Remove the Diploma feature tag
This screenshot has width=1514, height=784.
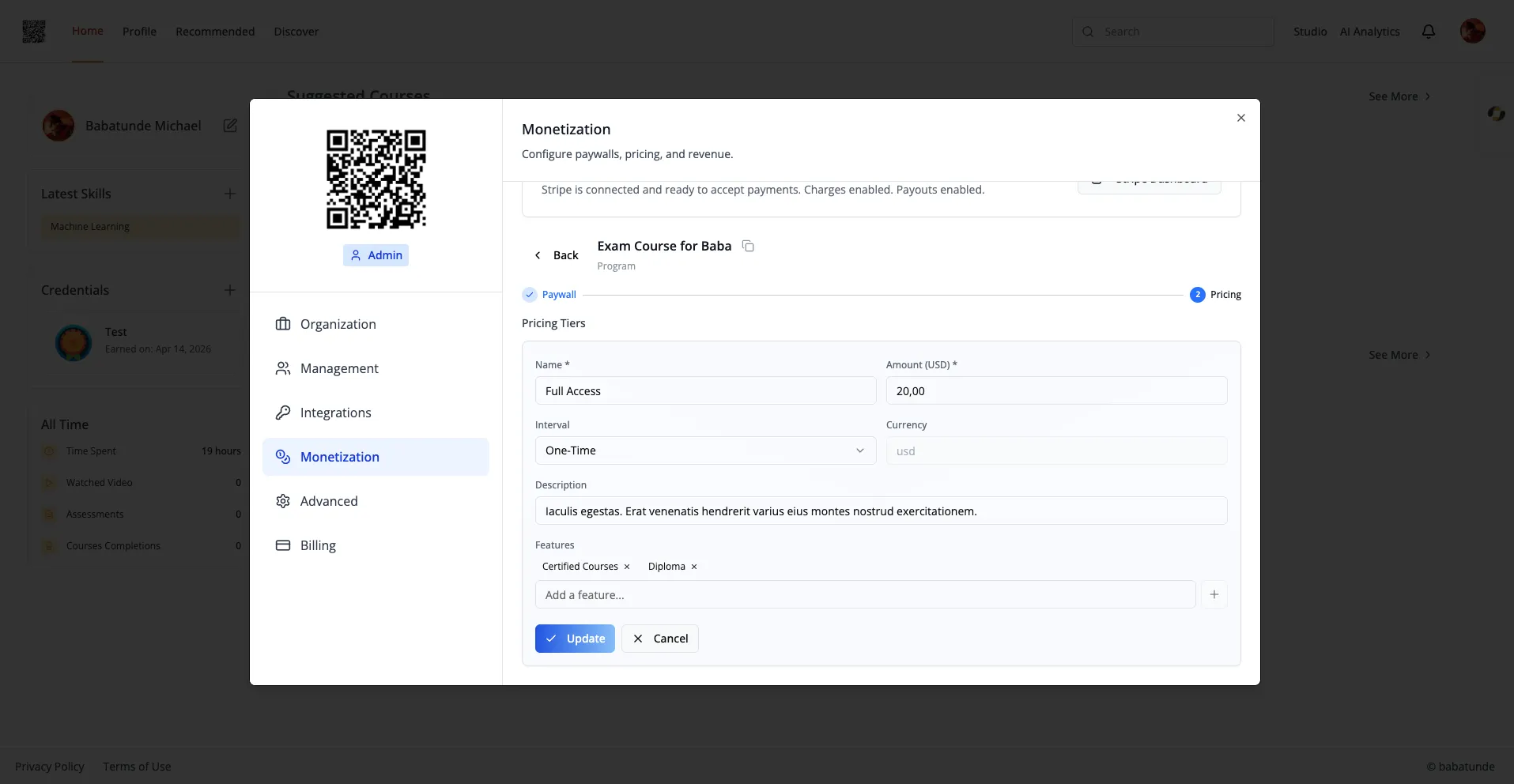pos(694,567)
